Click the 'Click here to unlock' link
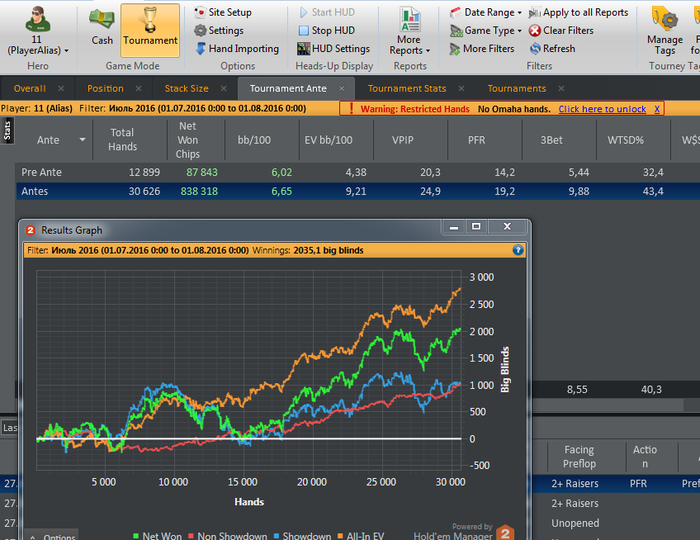This screenshot has height=540, width=700. pos(602,109)
